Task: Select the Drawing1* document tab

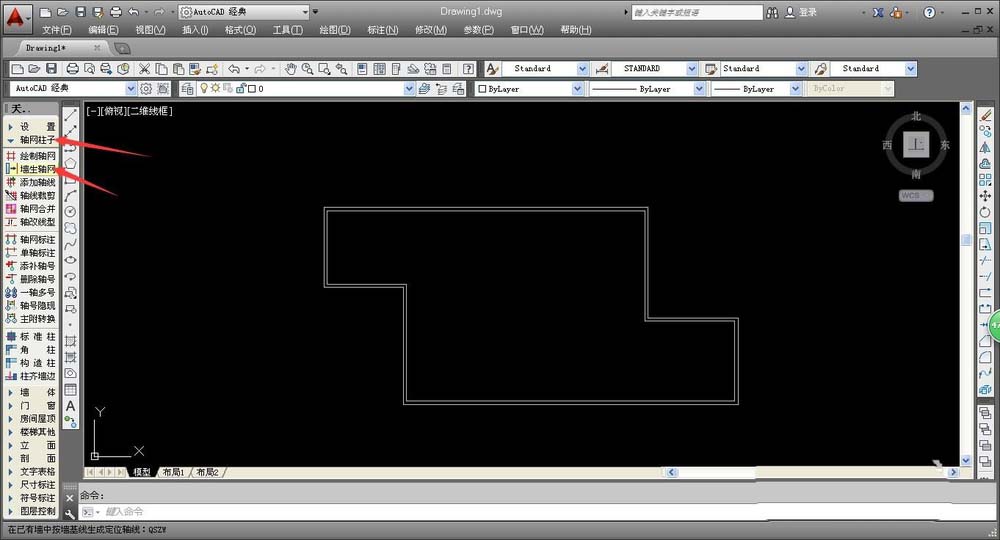Action: tap(46, 48)
